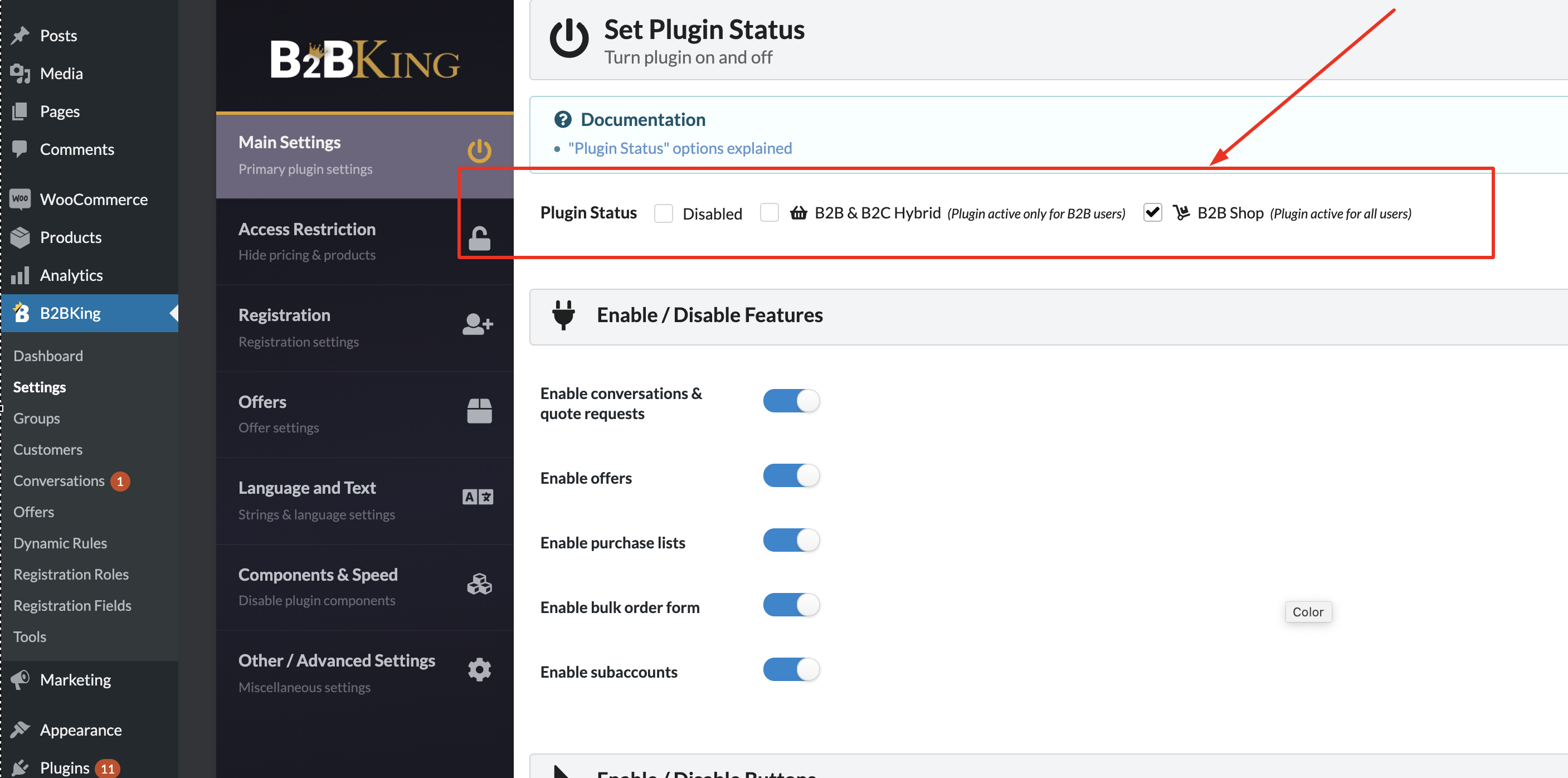Screen dimensions: 1568x778
Task: Open Dynamic Rules submenu item
Action: point(60,543)
